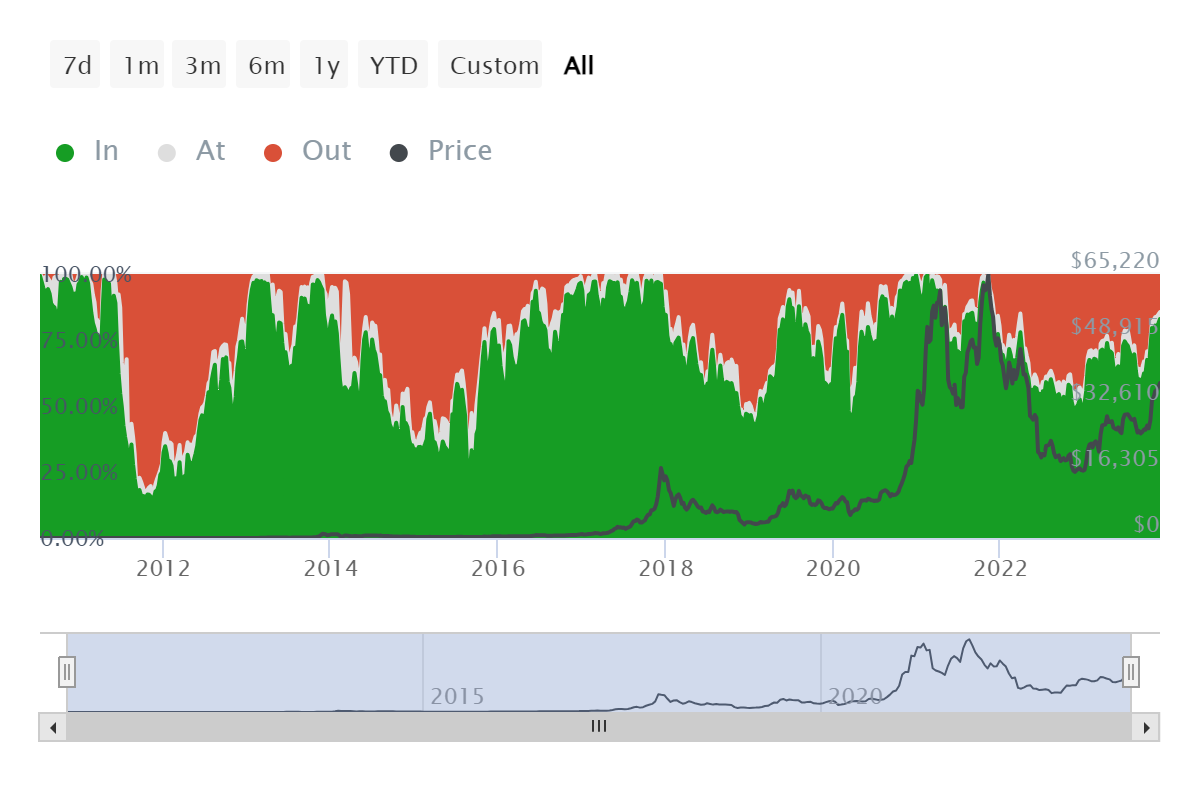Select the 1y time range
This screenshot has width=1200, height=800.
tap(324, 65)
